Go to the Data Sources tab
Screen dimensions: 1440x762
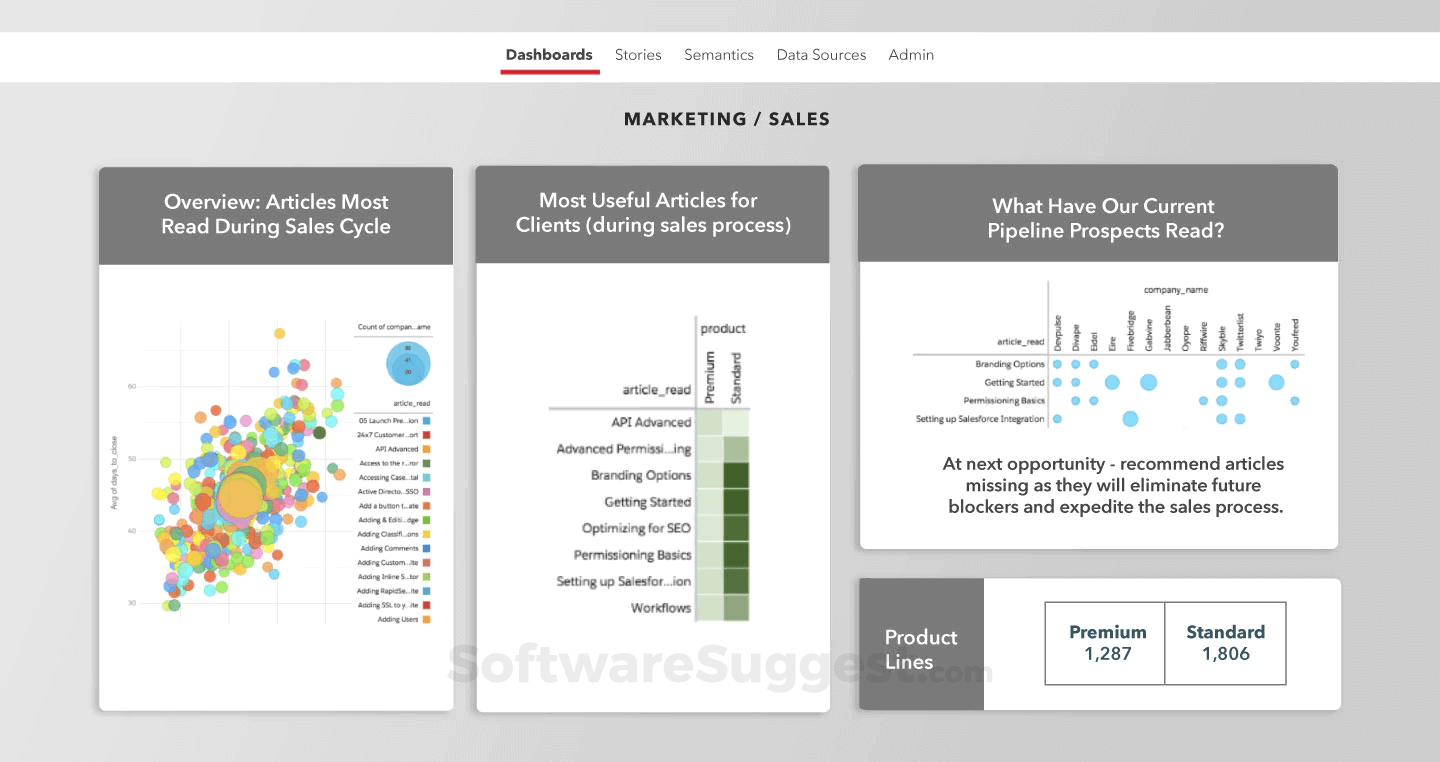(x=821, y=55)
